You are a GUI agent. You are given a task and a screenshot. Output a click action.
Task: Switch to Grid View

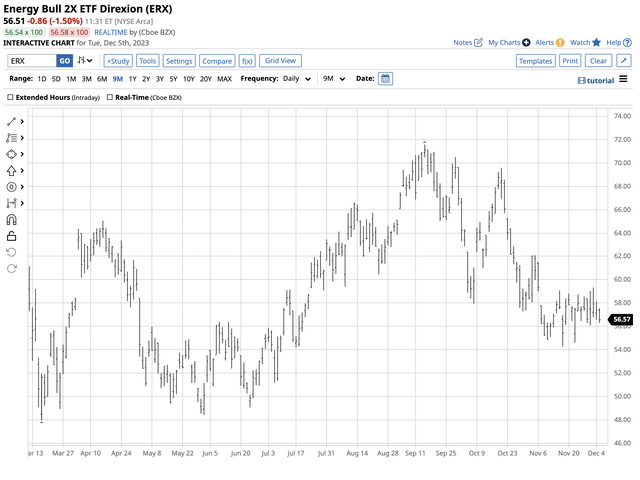pos(280,60)
